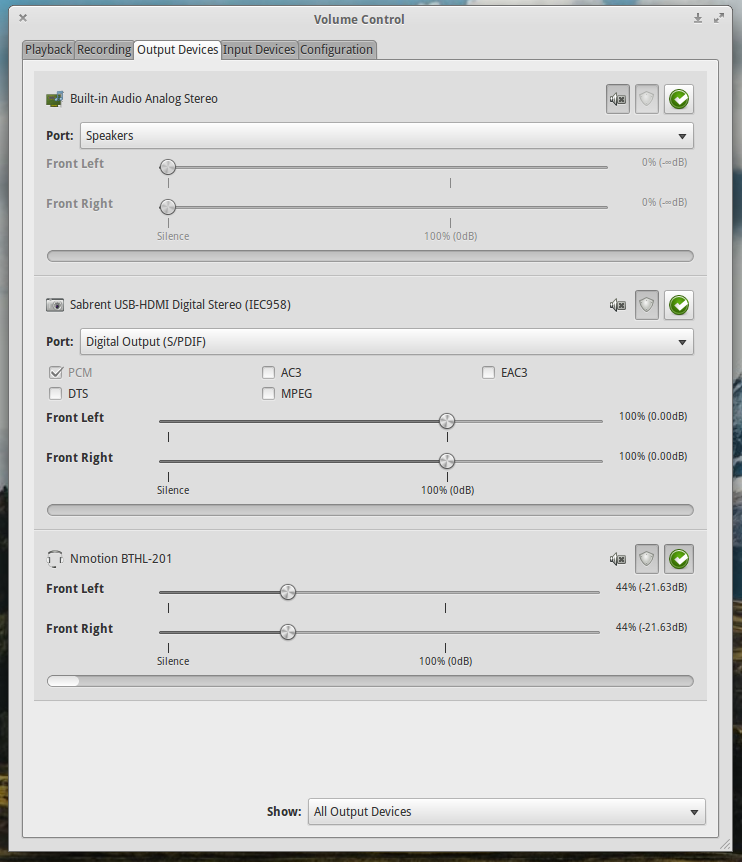Unmute Built-in Audio Analog Stereo
Image resolution: width=742 pixels, height=862 pixels.
pyautogui.click(x=618, y=100)
